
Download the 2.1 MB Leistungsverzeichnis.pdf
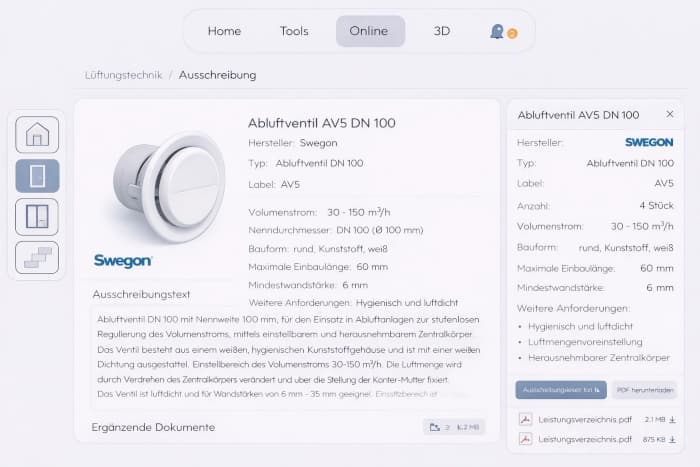672,420
